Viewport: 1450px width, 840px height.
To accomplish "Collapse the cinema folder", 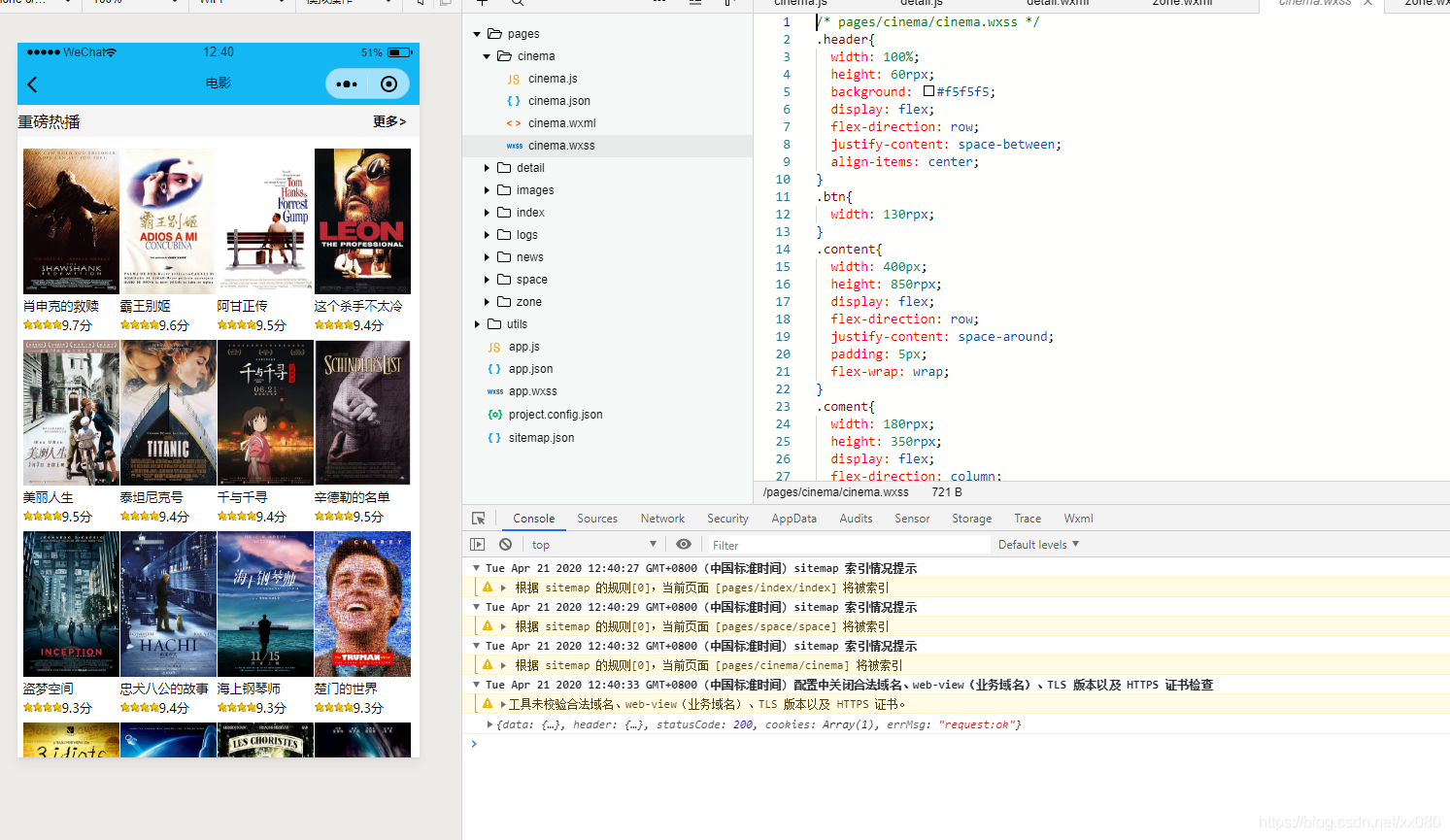I will [487, 56].
